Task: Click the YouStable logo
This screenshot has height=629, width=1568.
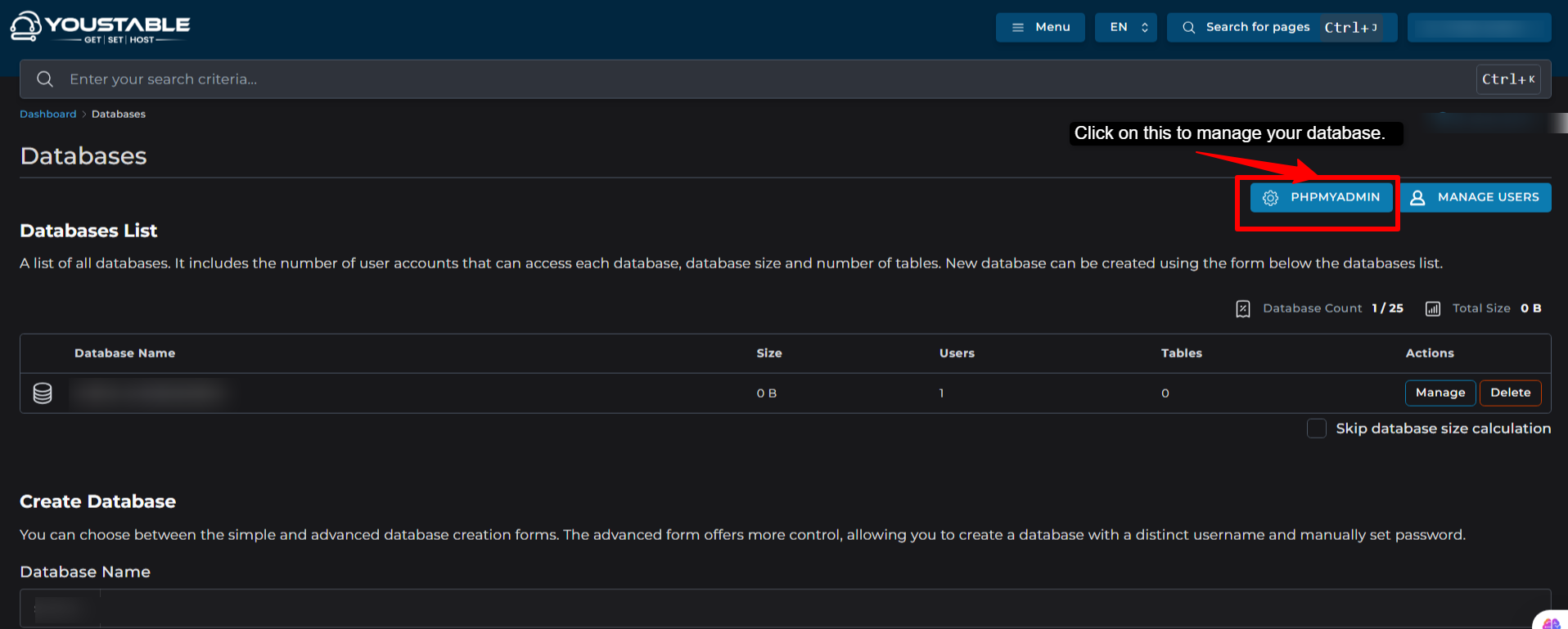Action: click(100, 26)
